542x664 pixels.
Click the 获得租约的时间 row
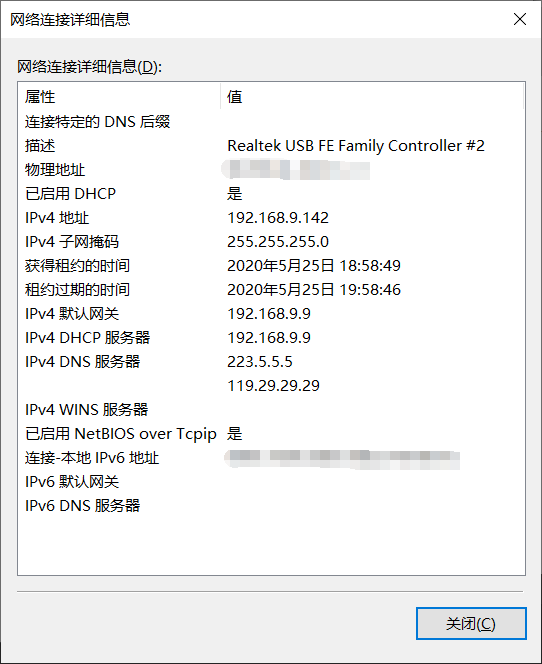click(271, 266)
